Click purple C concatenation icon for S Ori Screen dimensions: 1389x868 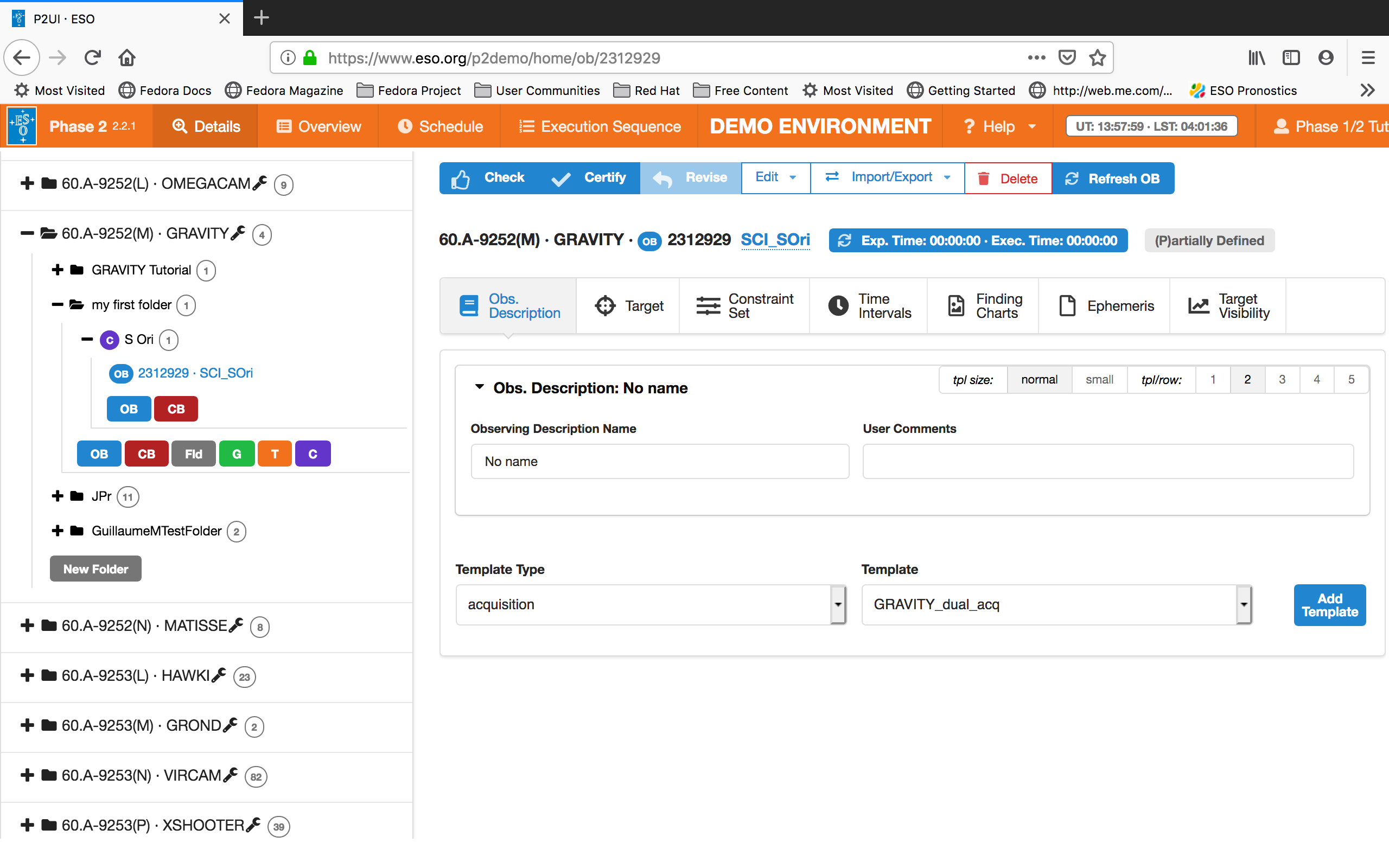tap(109, 340)
